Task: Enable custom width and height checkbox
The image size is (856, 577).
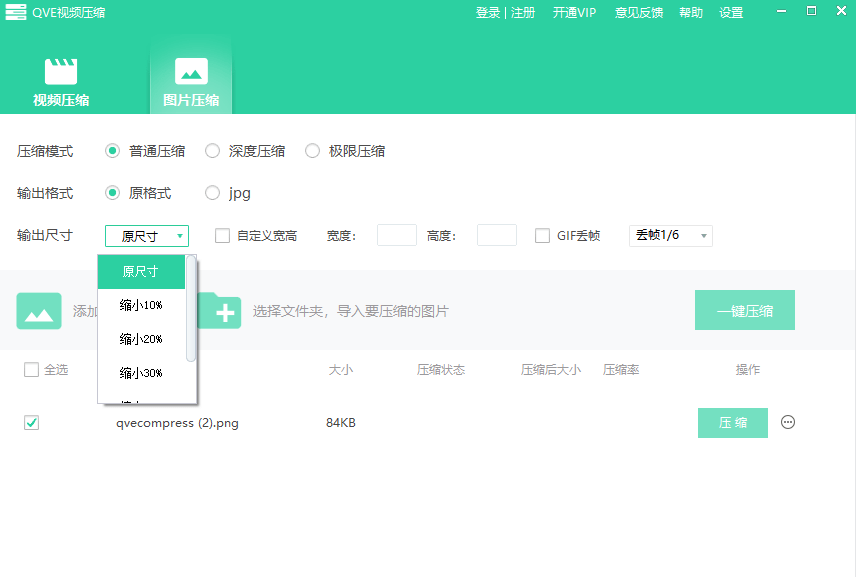Action: tap(223, 236)
